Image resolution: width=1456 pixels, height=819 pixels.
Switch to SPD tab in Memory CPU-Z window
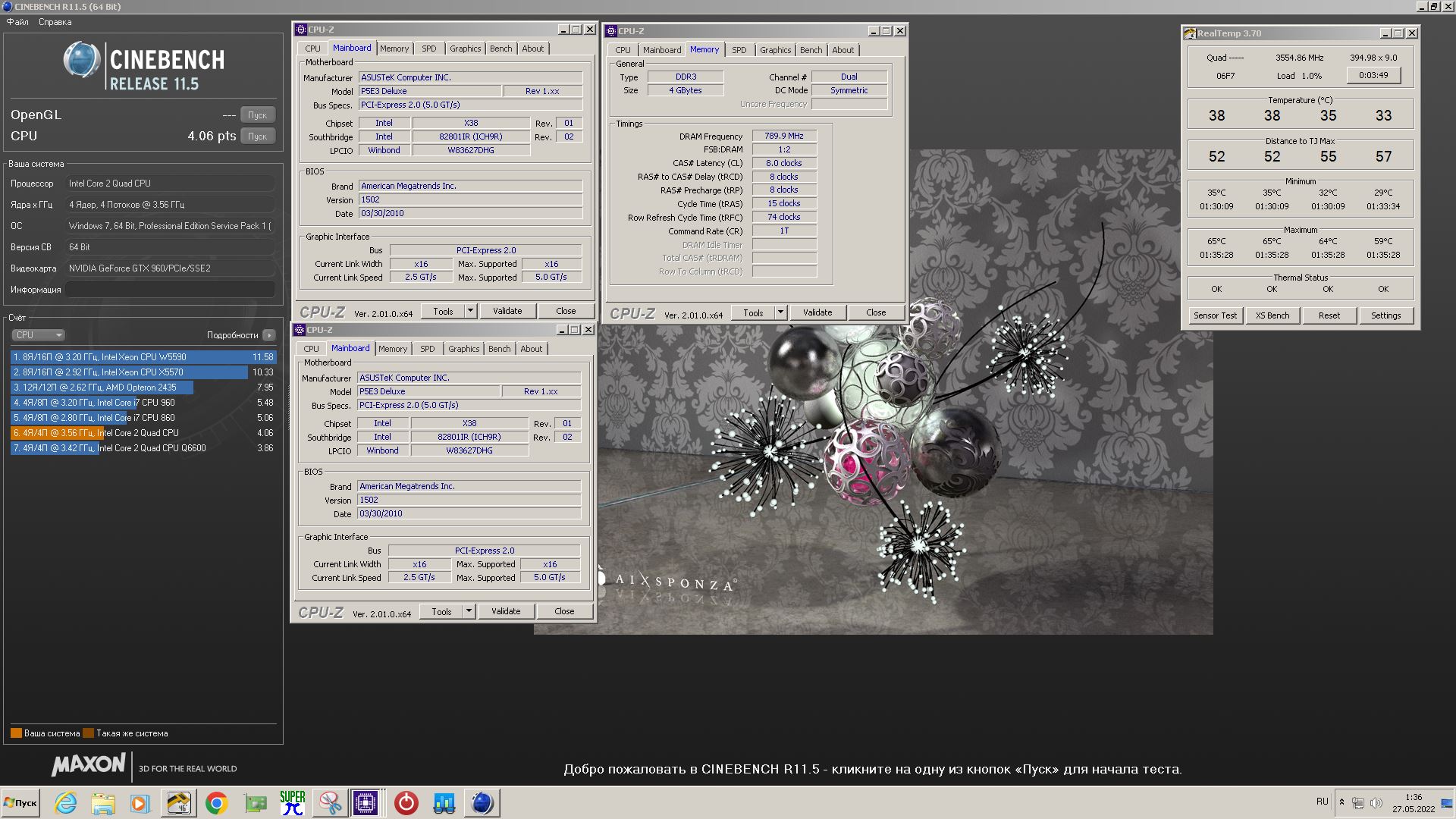[x=739, y=50]
